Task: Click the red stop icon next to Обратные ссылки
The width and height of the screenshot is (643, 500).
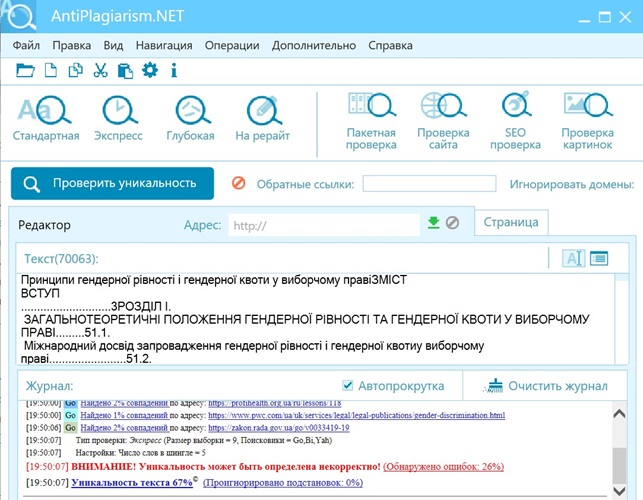Action: [x=238, y=183]
